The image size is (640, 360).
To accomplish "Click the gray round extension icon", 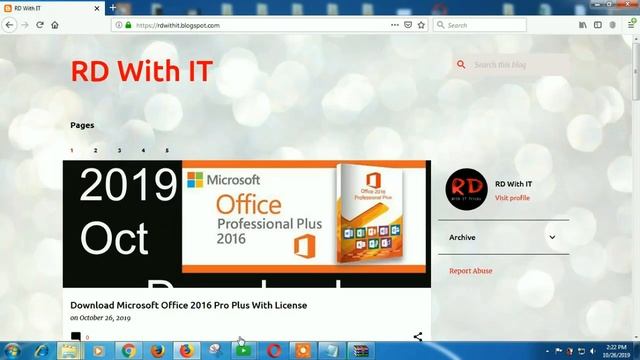I will (x=612, y=25).
